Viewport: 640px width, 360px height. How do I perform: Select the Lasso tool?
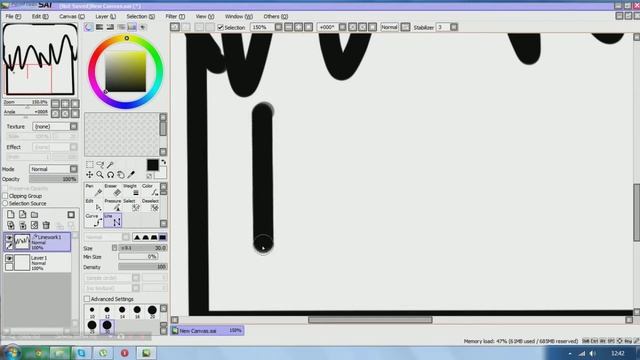[x=100, y=164]
